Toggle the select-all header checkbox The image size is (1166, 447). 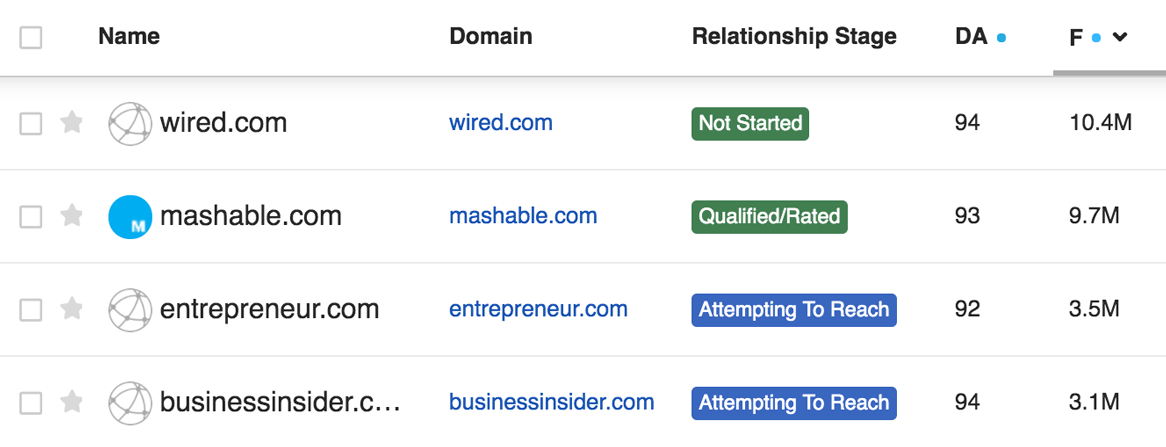tap(31, 38)
